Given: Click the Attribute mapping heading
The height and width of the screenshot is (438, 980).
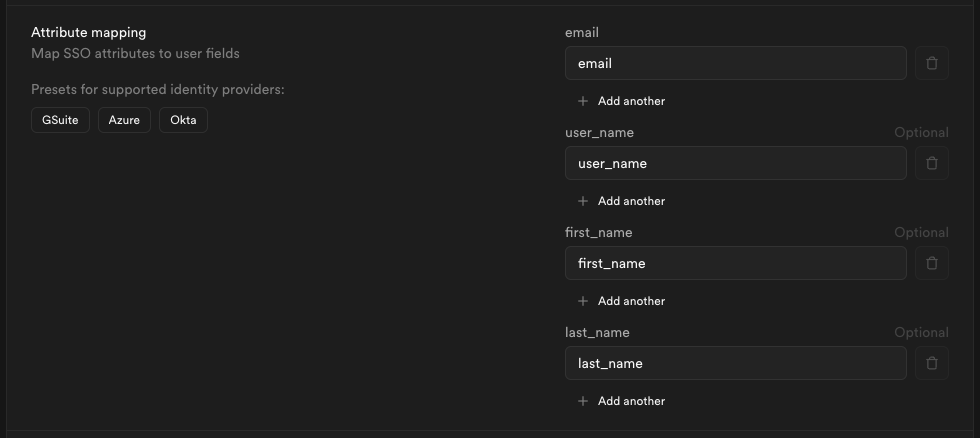Looking at the screenshot, I should [x=89, y=33].
